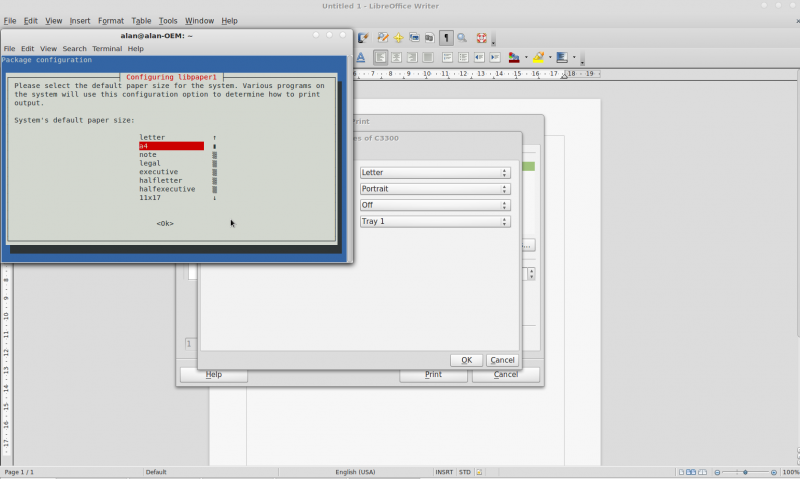Click OK in the C3300 properties dialog

click(466, 360)
